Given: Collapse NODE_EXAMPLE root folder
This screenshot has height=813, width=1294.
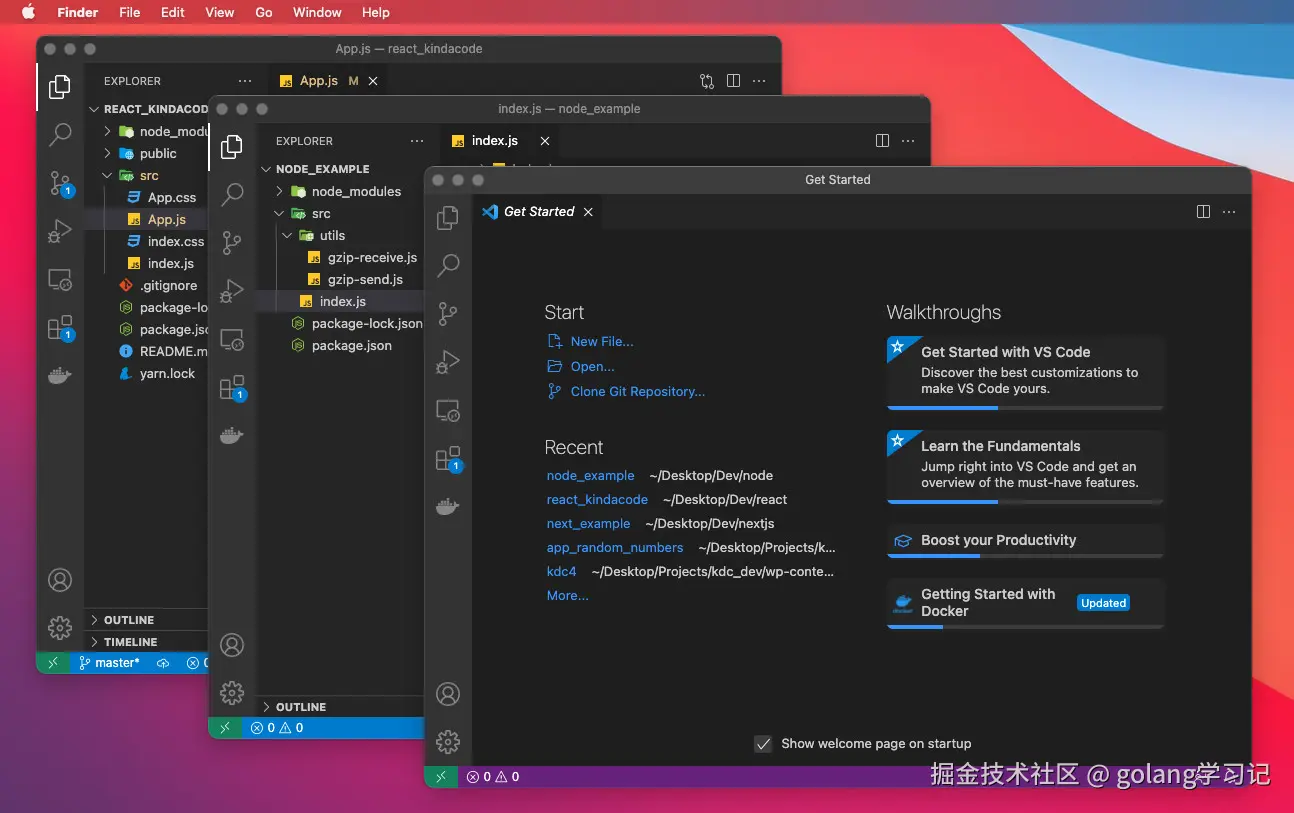Looking at the screenshot, I should tap(266, 169).
